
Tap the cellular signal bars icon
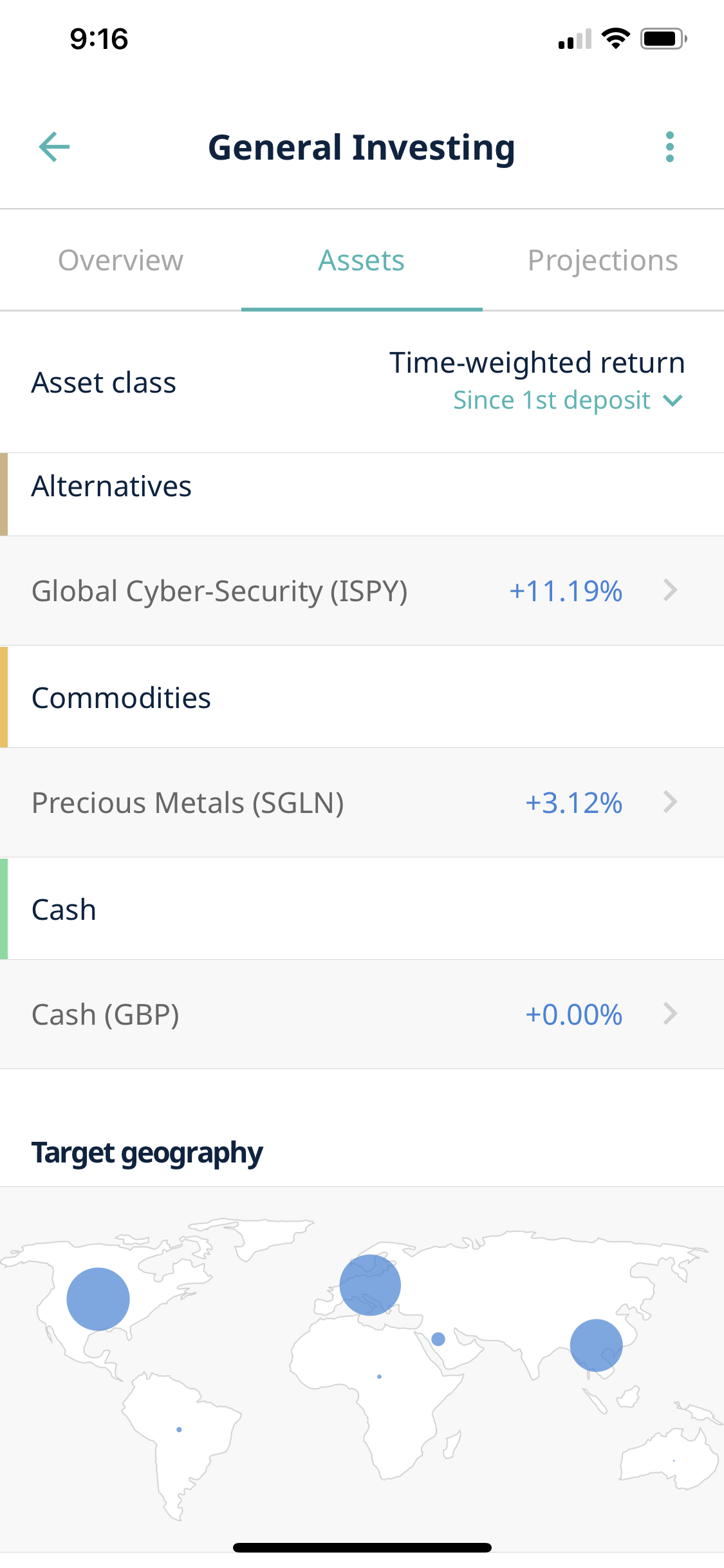click(x=575, y=40)
